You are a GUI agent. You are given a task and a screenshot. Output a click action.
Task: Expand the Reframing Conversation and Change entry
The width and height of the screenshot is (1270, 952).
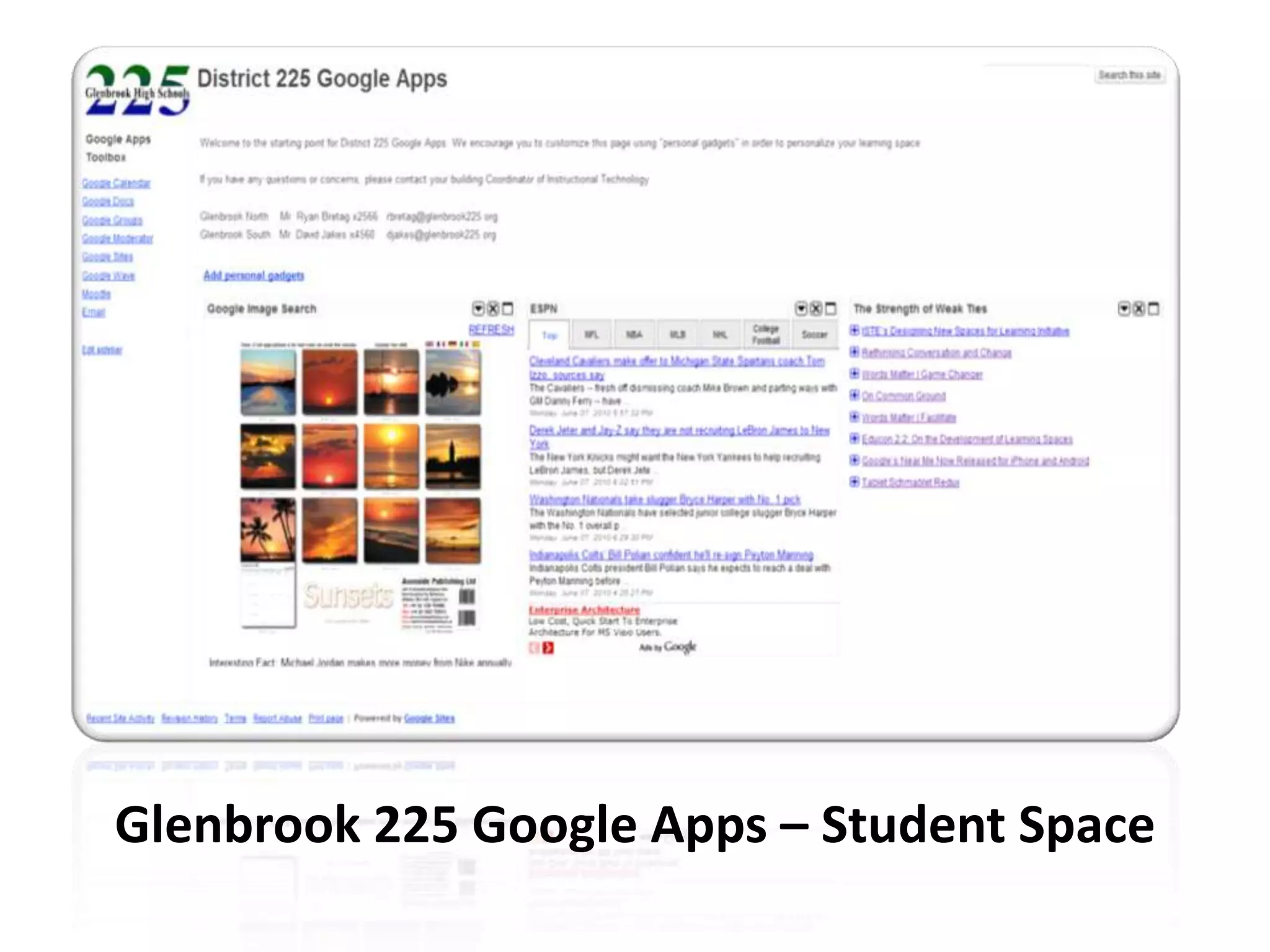pyautogui.click(x=855, y=352)
